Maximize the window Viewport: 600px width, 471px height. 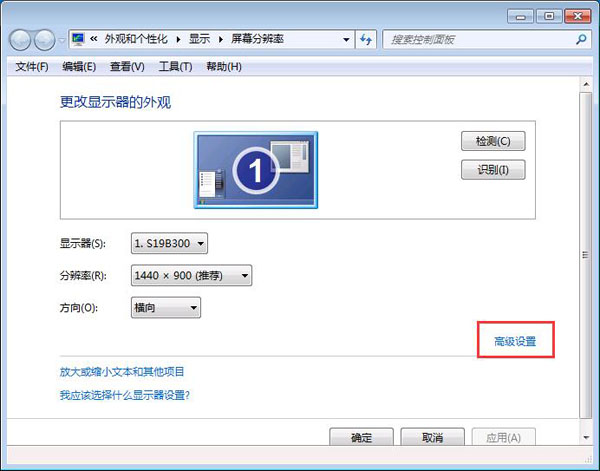tap(549, 16)
